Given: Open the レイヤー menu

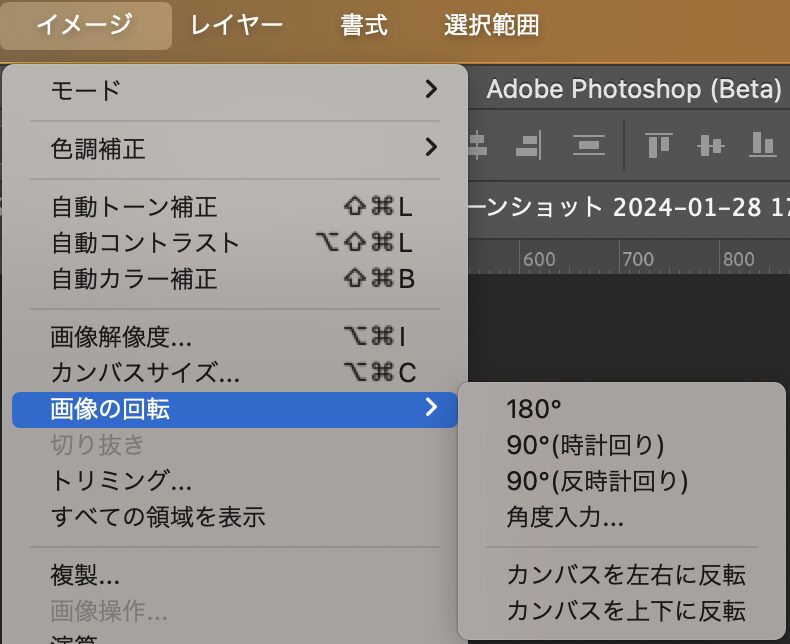Looking at the screenshot, I should tap(237, 25).
